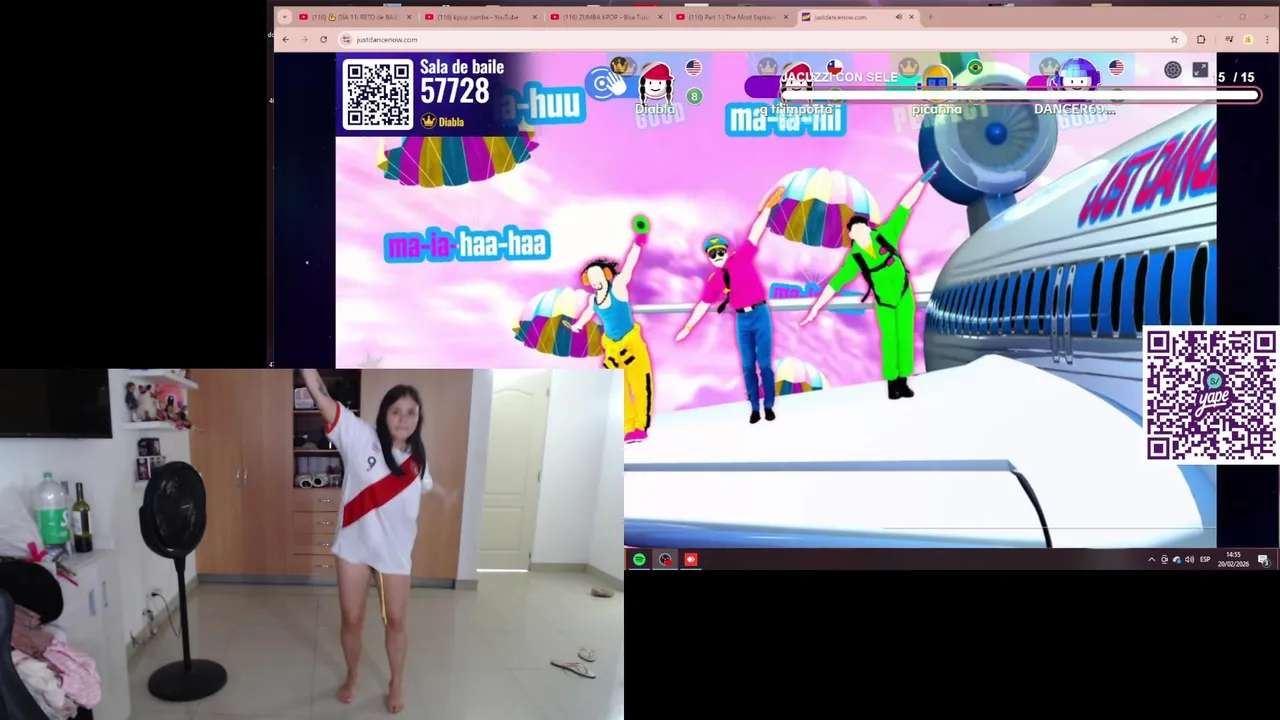View site information icon in address bar
This screenshot has height=720, width=1280.
click(346, 39)
